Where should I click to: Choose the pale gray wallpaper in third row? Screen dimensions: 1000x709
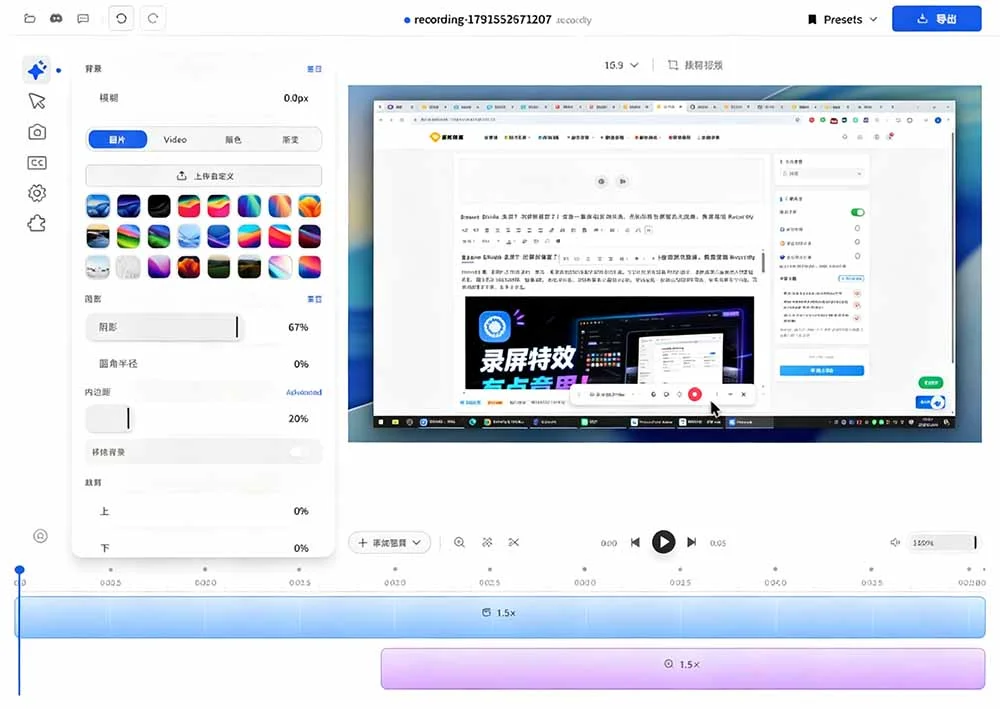[128, 267]
